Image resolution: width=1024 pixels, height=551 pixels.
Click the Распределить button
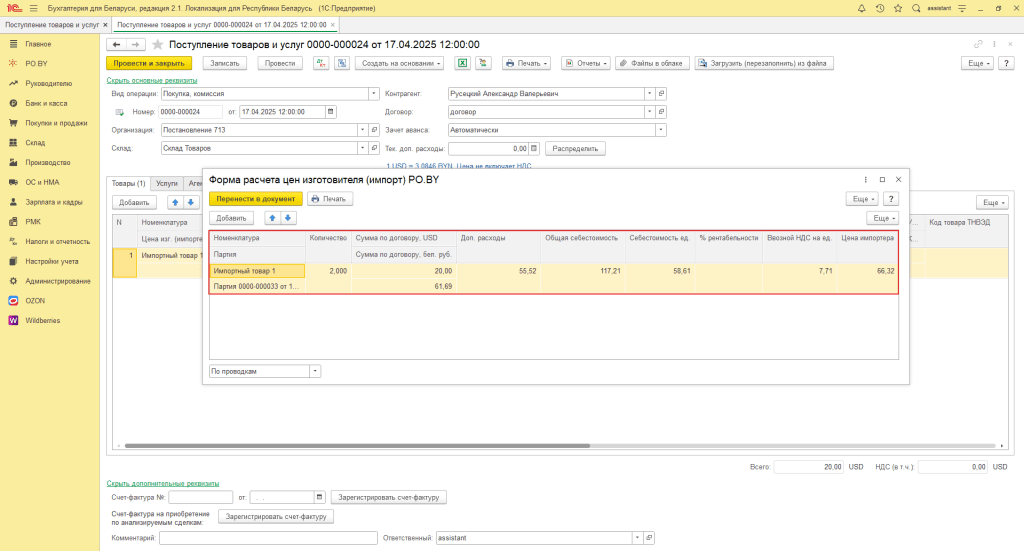pyautogui.click(x=575, y=148)
